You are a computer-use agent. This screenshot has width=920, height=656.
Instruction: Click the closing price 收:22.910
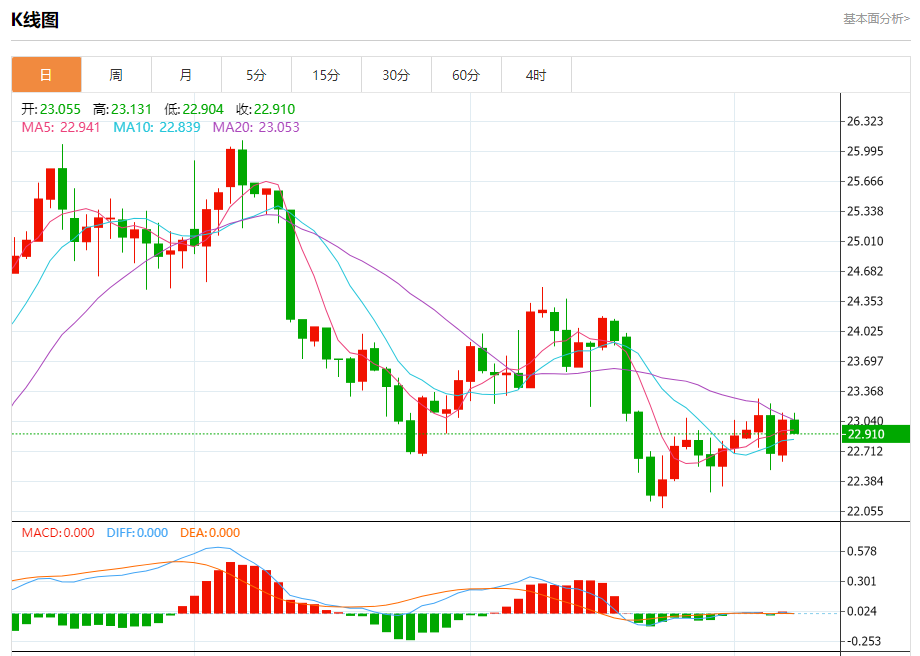(265, 109)
